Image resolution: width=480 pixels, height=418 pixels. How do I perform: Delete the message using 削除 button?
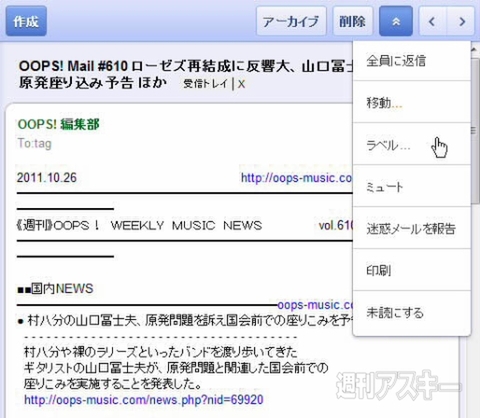pyautogui.click(x=352, y=21)
